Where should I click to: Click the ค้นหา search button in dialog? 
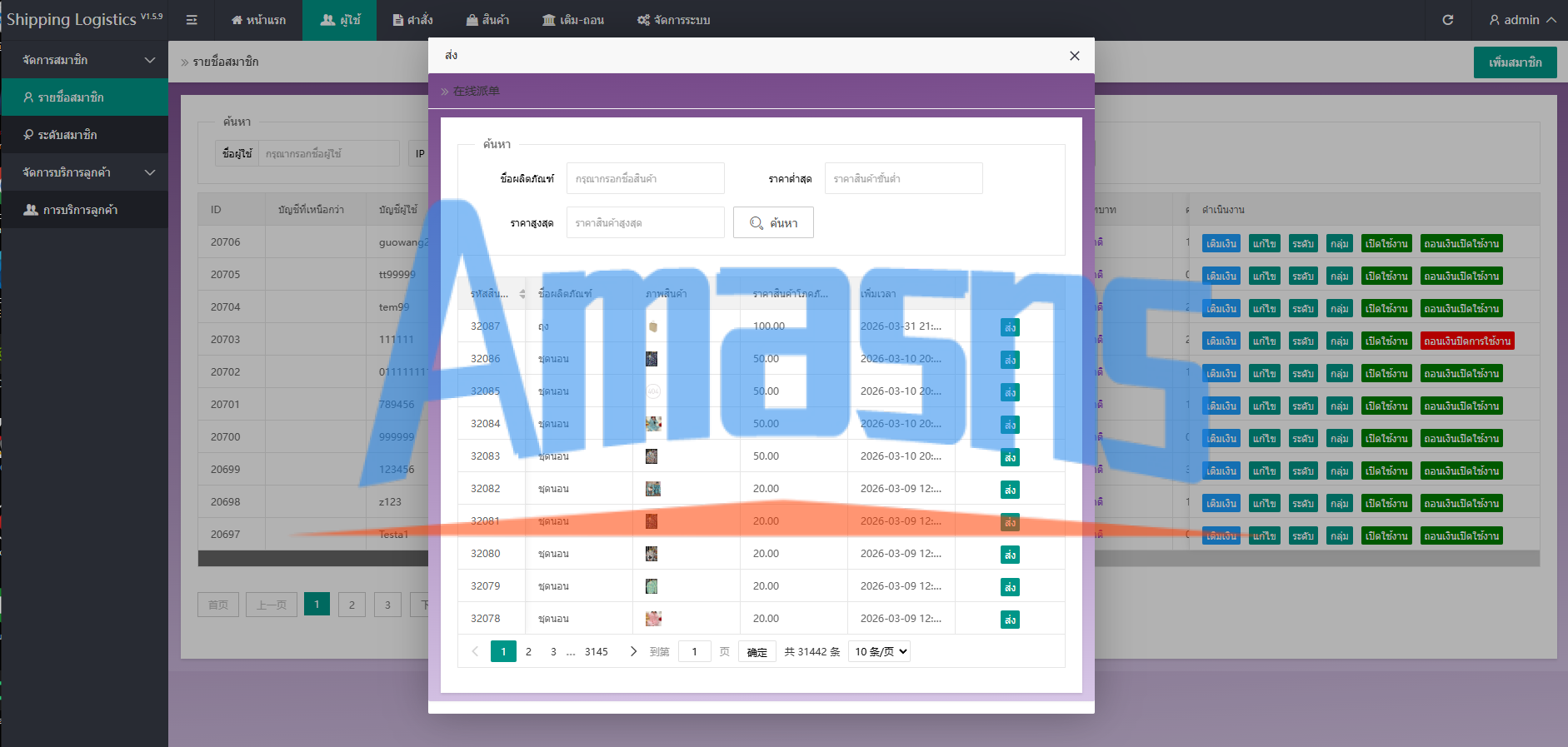tap(773, 222)
